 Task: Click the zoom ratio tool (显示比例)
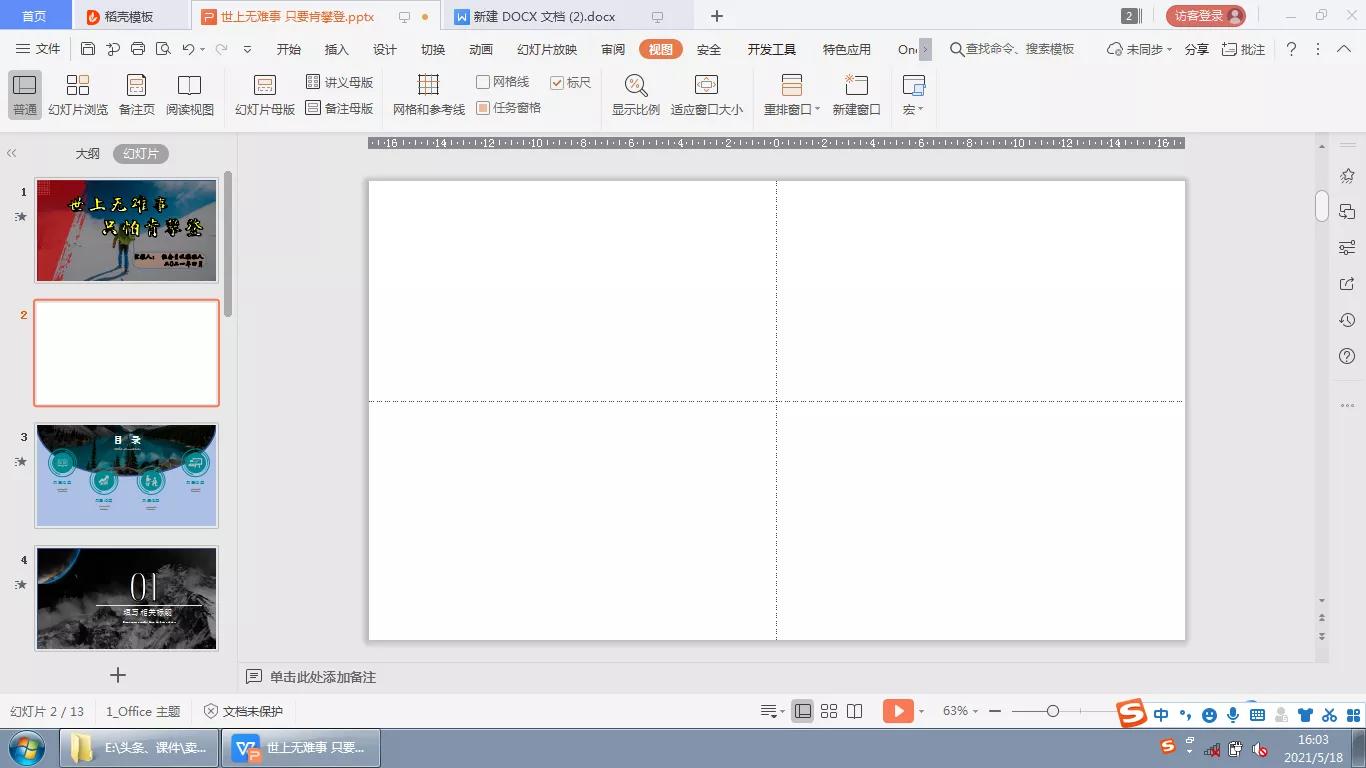tap(636, 95)
